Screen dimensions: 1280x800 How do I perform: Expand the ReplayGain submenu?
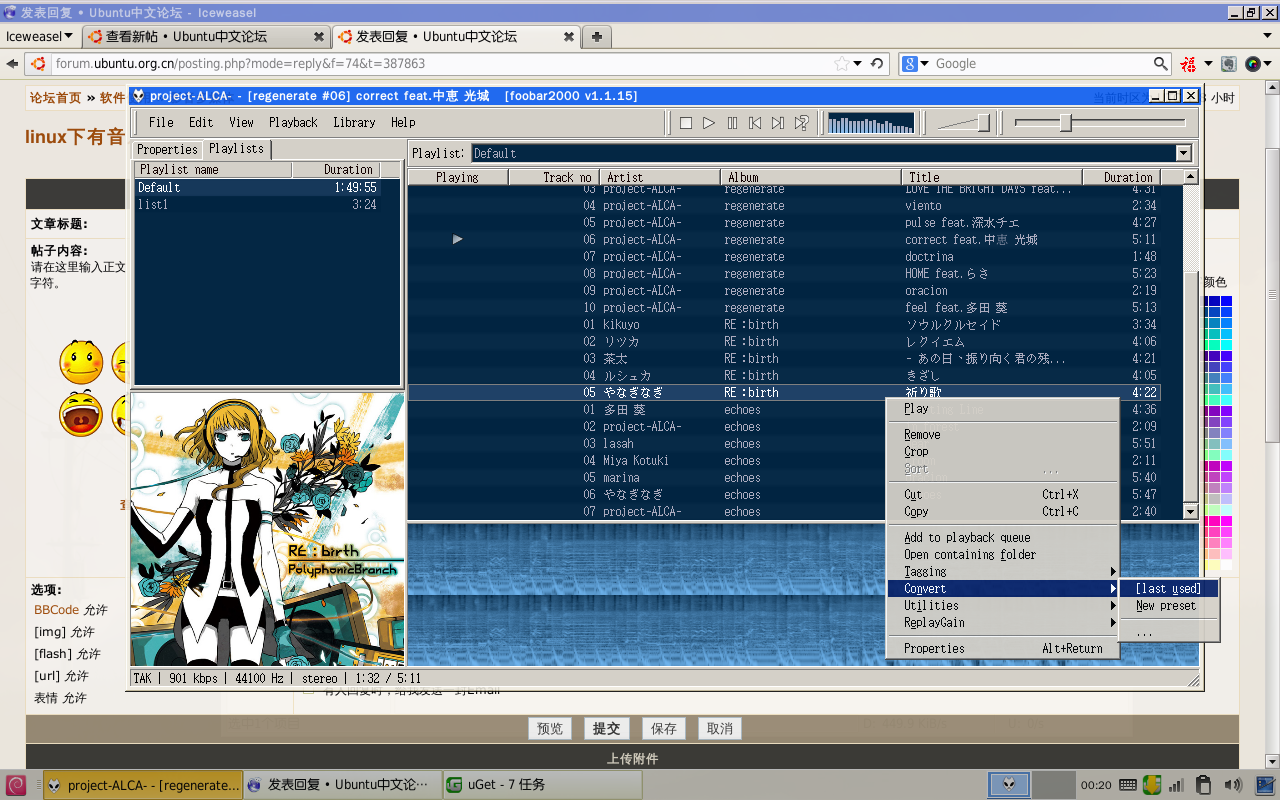coord(1003,623)
